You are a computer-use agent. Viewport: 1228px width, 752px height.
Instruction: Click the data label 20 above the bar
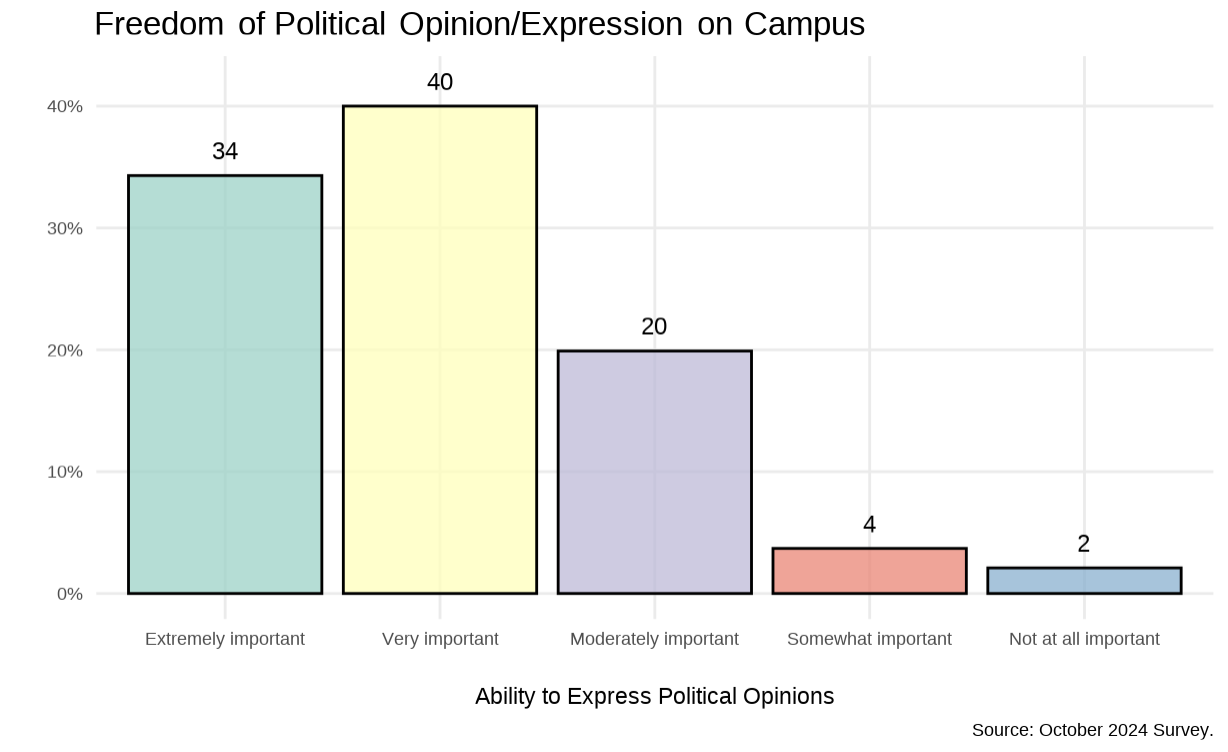pyautogui.click(x=654, y=327)
